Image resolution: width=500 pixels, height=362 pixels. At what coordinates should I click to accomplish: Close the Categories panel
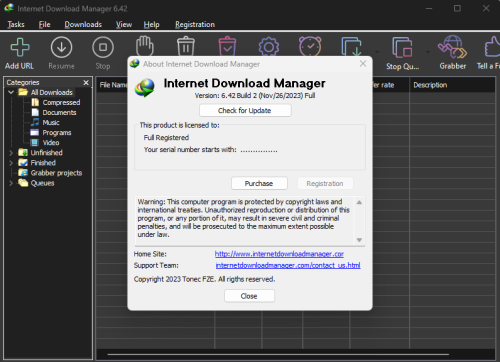[x=86, y=82]
